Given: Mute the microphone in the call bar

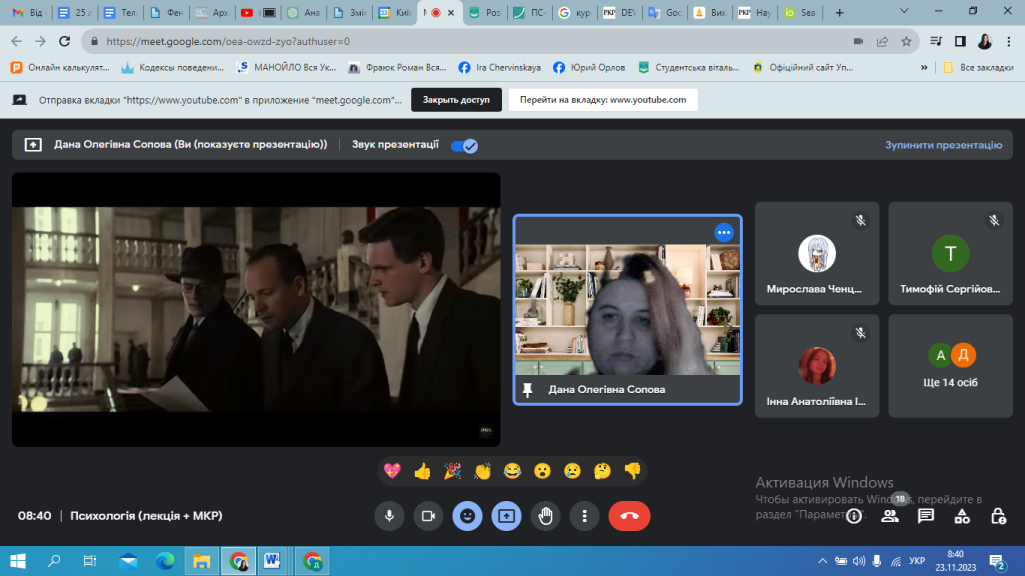Looking at the screenshot, I should (x=389, y=516).
